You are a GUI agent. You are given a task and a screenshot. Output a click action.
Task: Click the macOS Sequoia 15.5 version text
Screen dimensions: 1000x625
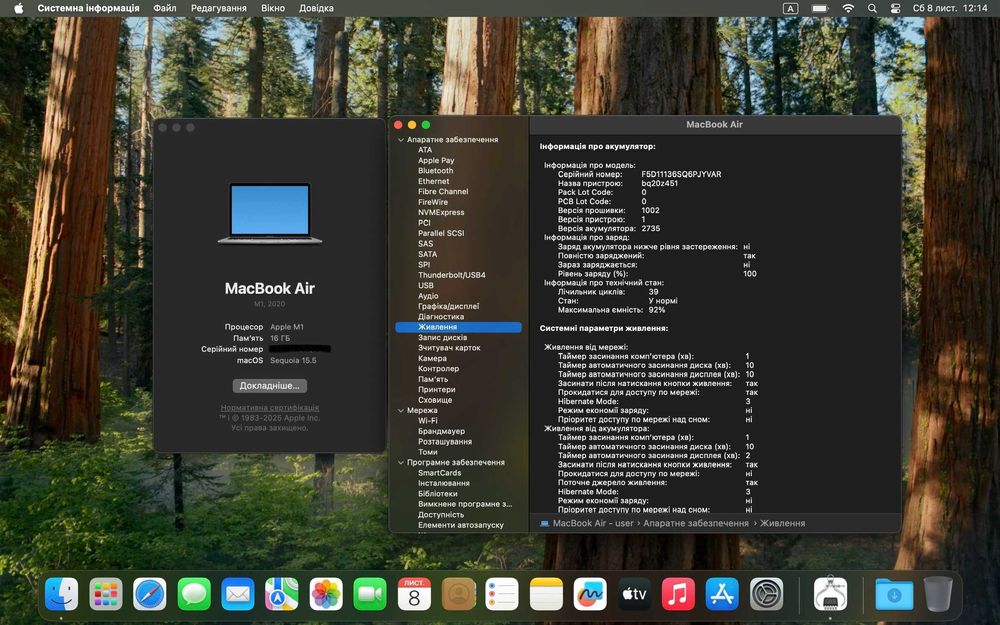coord(293,360)
